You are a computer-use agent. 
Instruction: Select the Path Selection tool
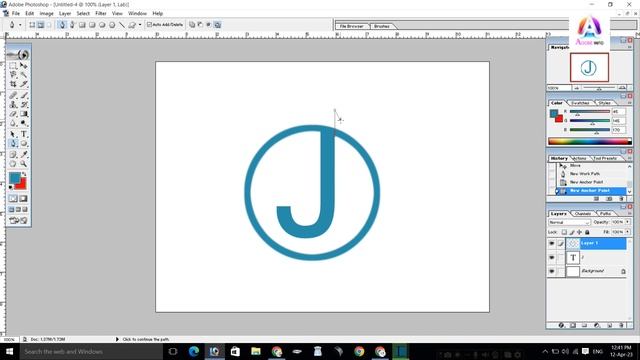pyautogui.click(x=13, y=134)
